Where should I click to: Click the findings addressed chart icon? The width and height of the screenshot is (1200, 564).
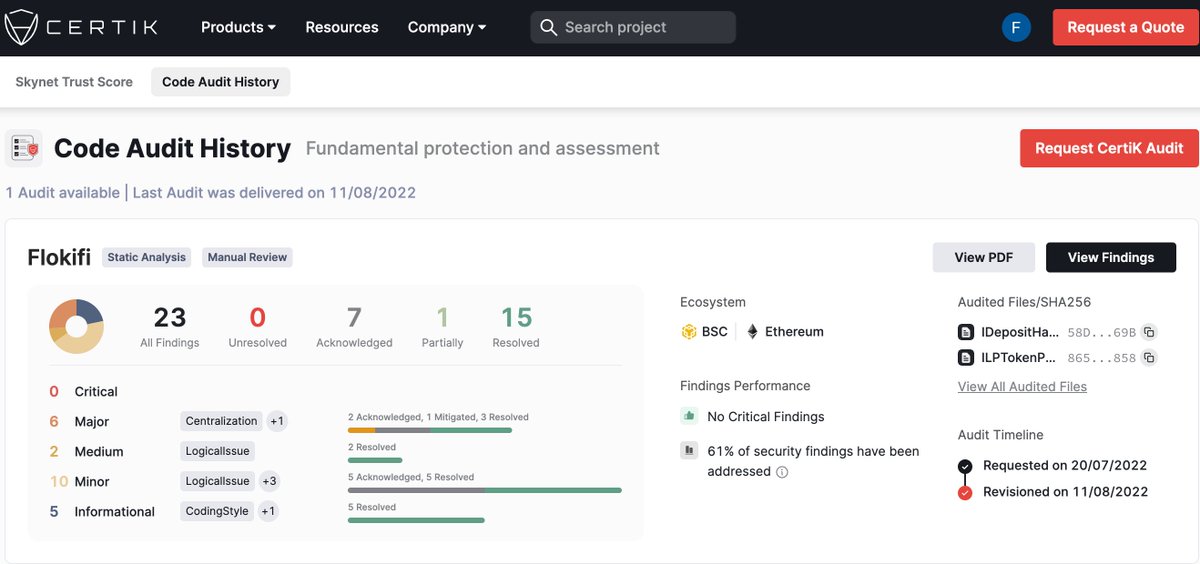(x=688, y=450)
